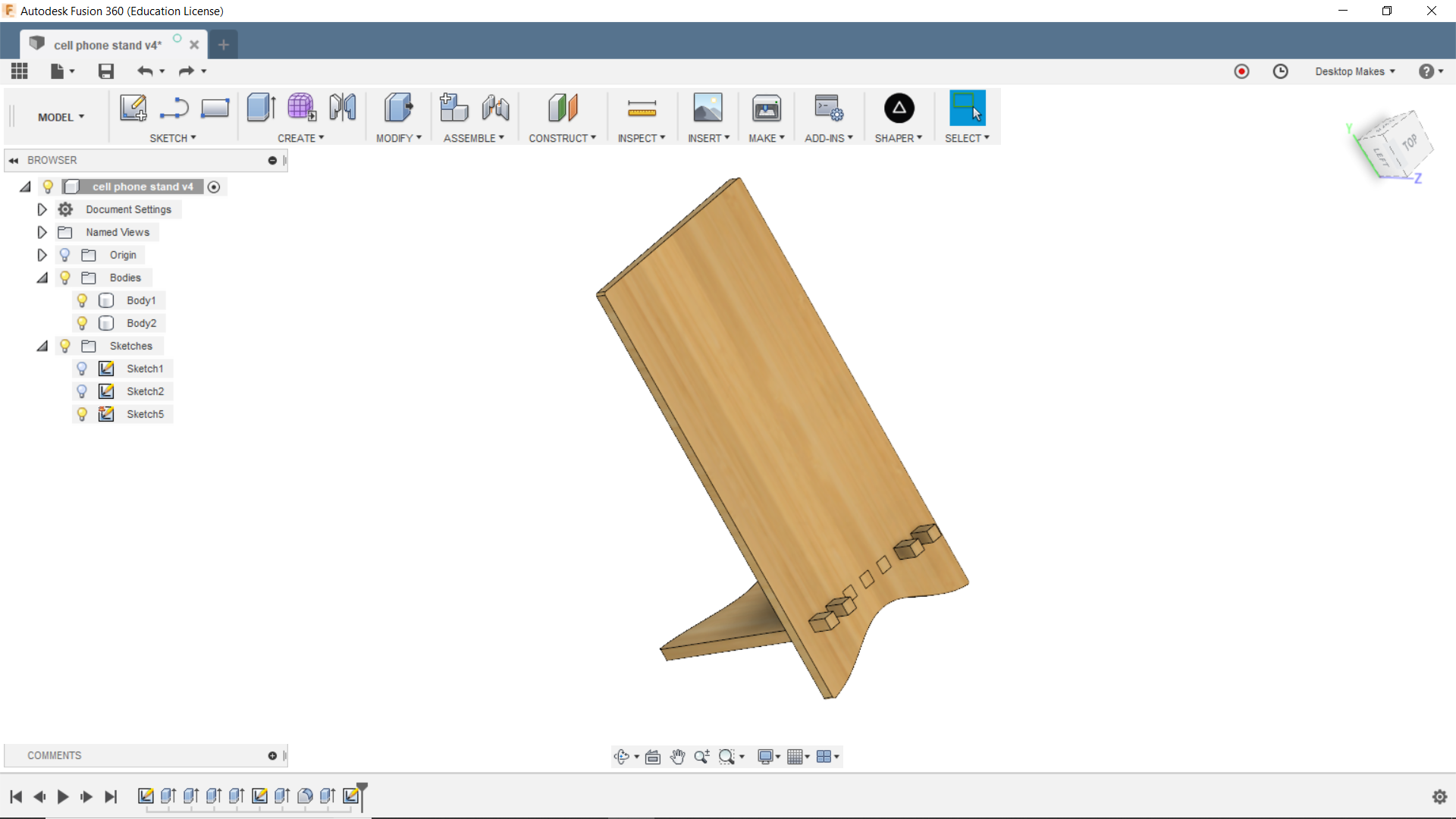Click the Create Form icon
Screen dimensions: 1456x819
[x=301, y=108]
